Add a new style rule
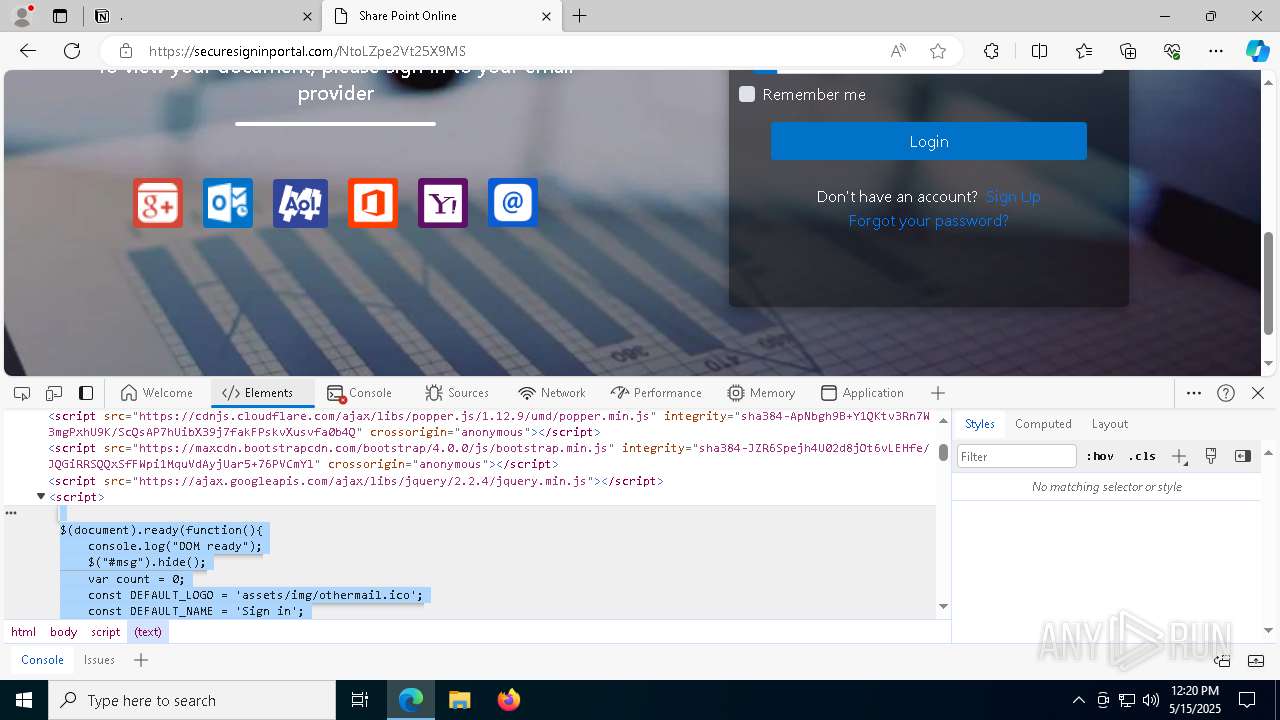1280x720 pixels. tap(1180, 456)
